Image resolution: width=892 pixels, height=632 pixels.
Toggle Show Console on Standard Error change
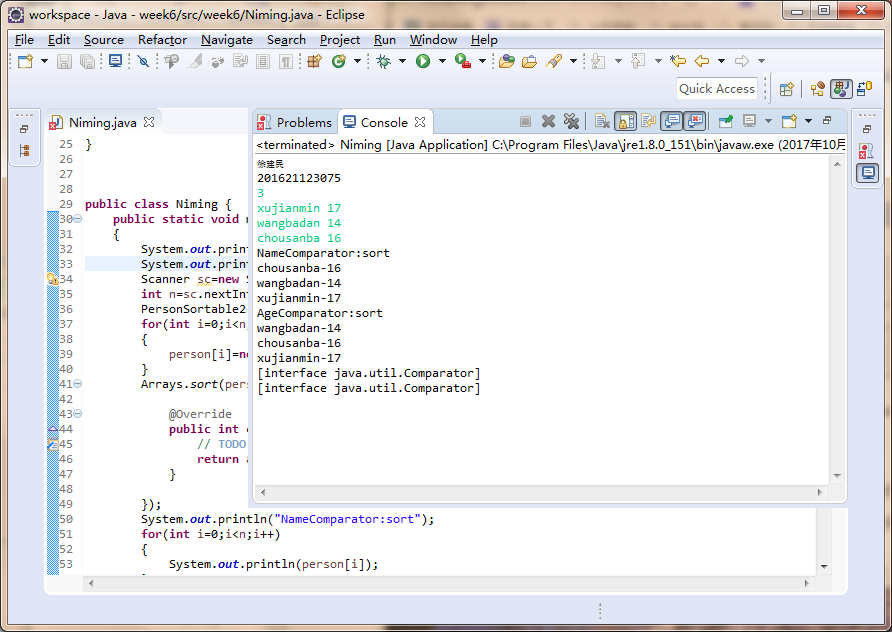point(695,121)
